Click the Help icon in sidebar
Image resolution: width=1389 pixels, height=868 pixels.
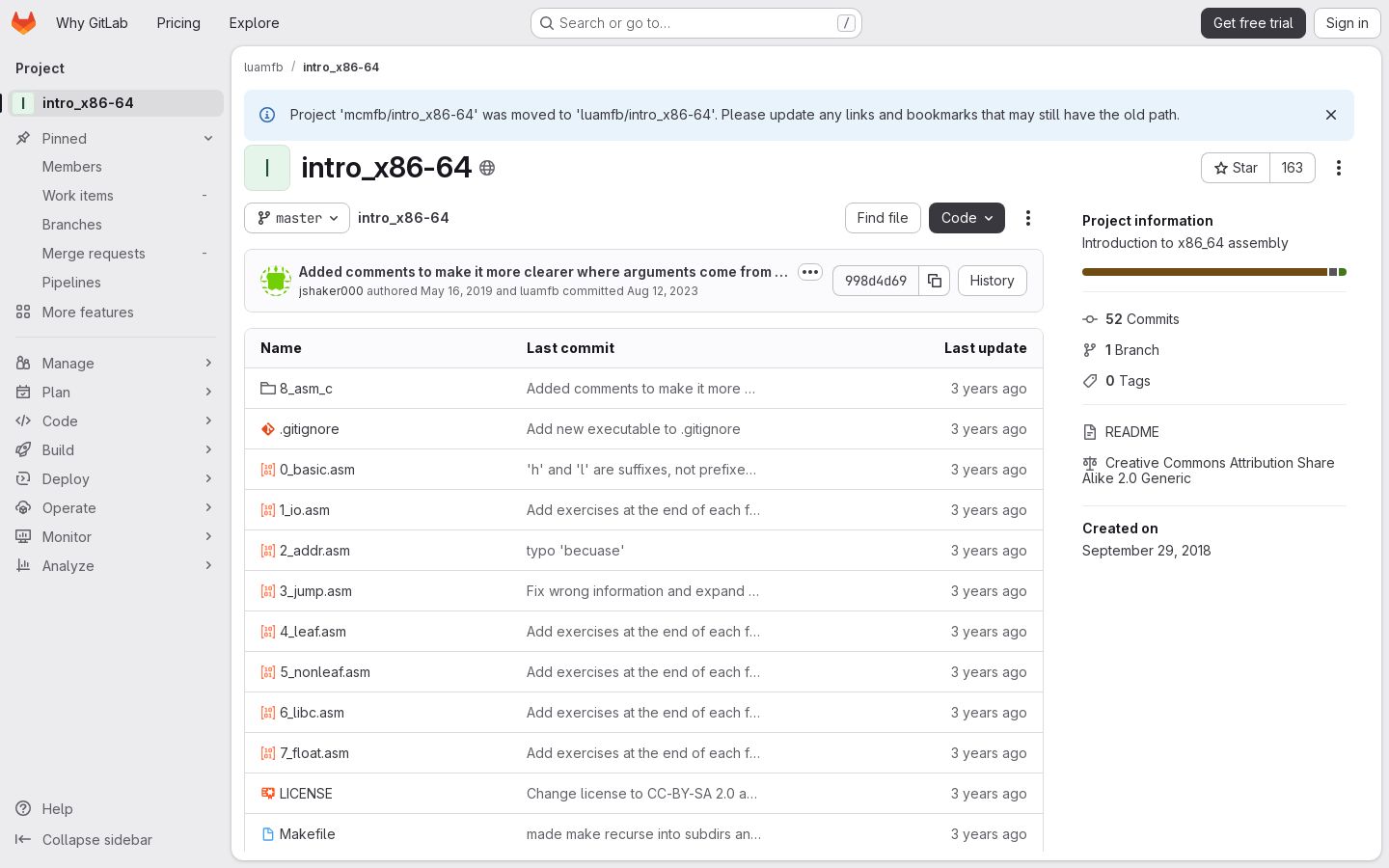(x=23, y=809)
